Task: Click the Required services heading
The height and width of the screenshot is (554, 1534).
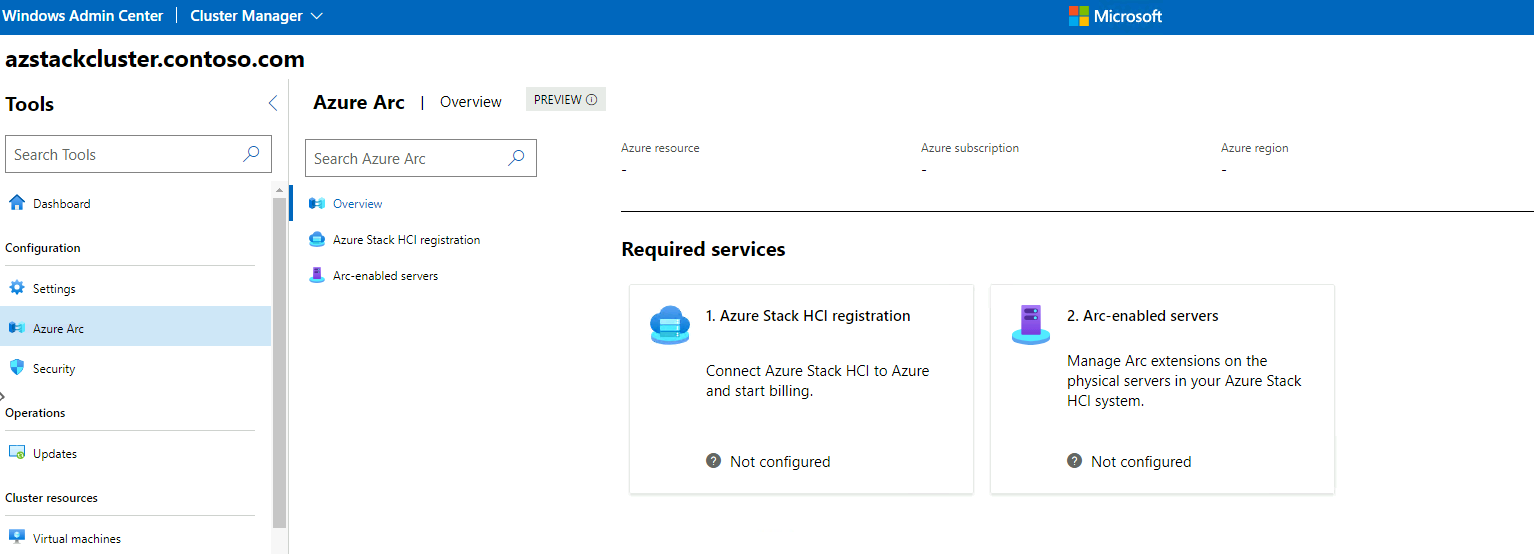Action: tap(703, 249)
